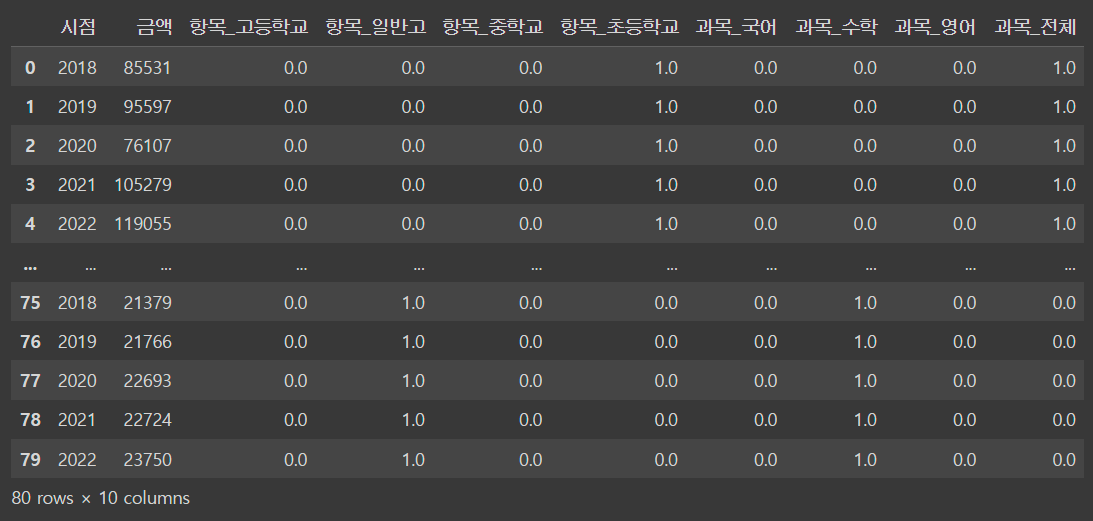Click row index 2
The image size is (1093, 521).
tap(30, 146)
